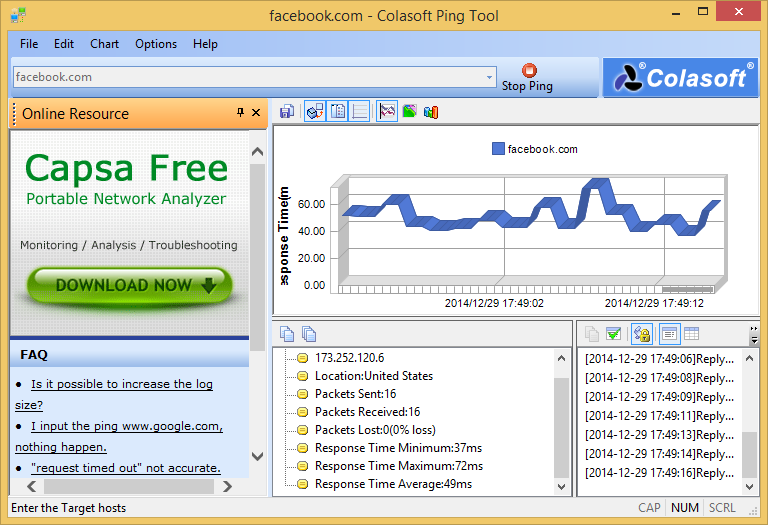Viewport: 768px width, 525px height.
Task: Expand the target host dropdown arrow
Action: coord(489,77)
